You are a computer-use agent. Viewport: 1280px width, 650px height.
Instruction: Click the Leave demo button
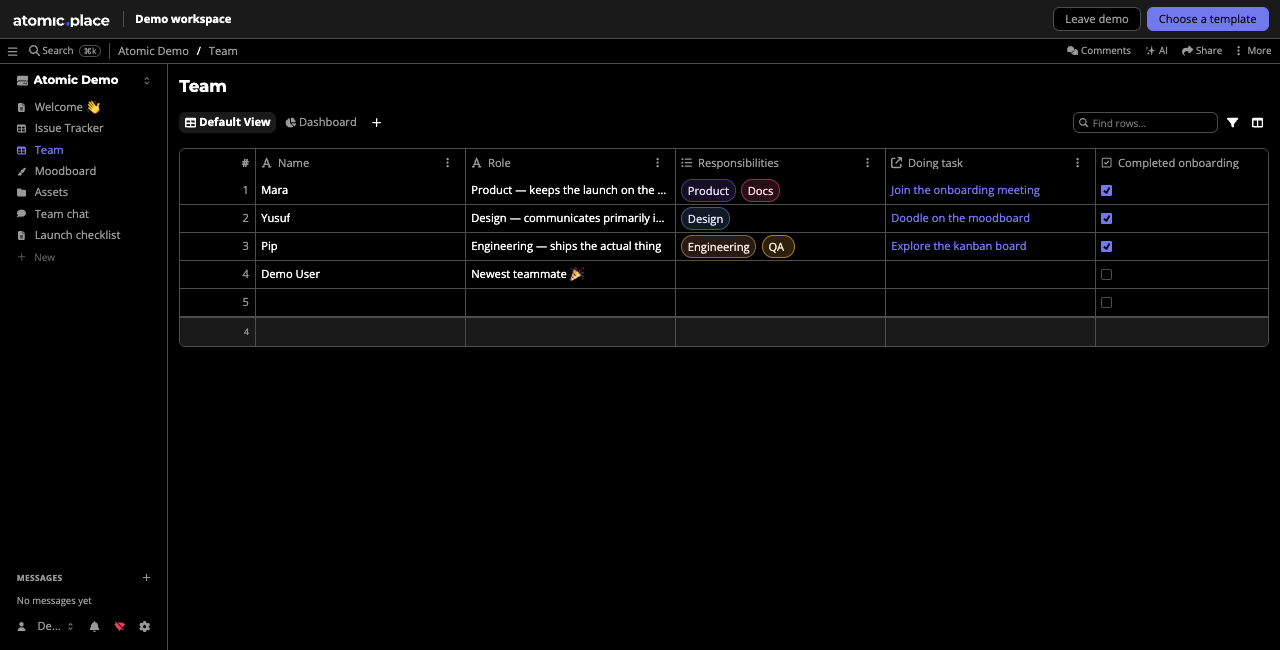click(x=1097, y=19)
